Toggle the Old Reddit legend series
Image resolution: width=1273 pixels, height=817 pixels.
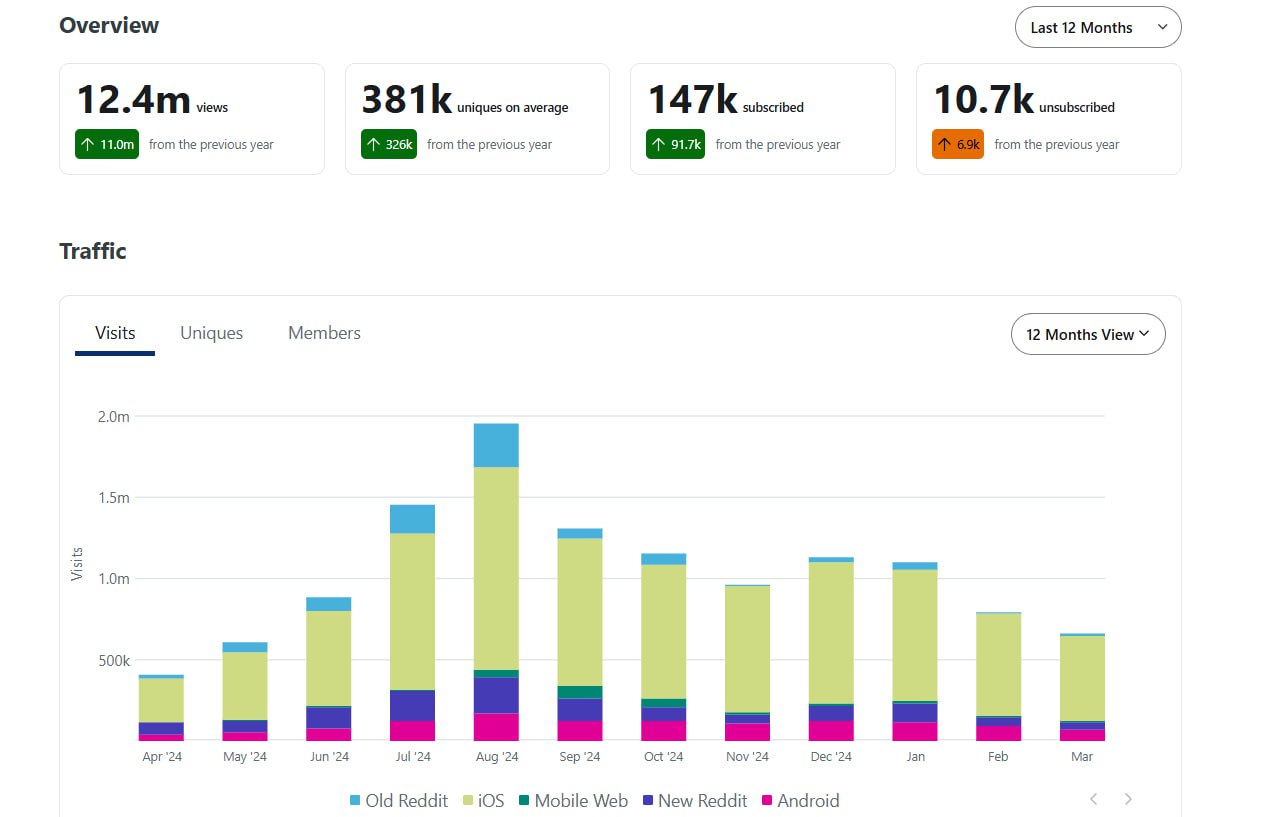click(x=398, y=800)
